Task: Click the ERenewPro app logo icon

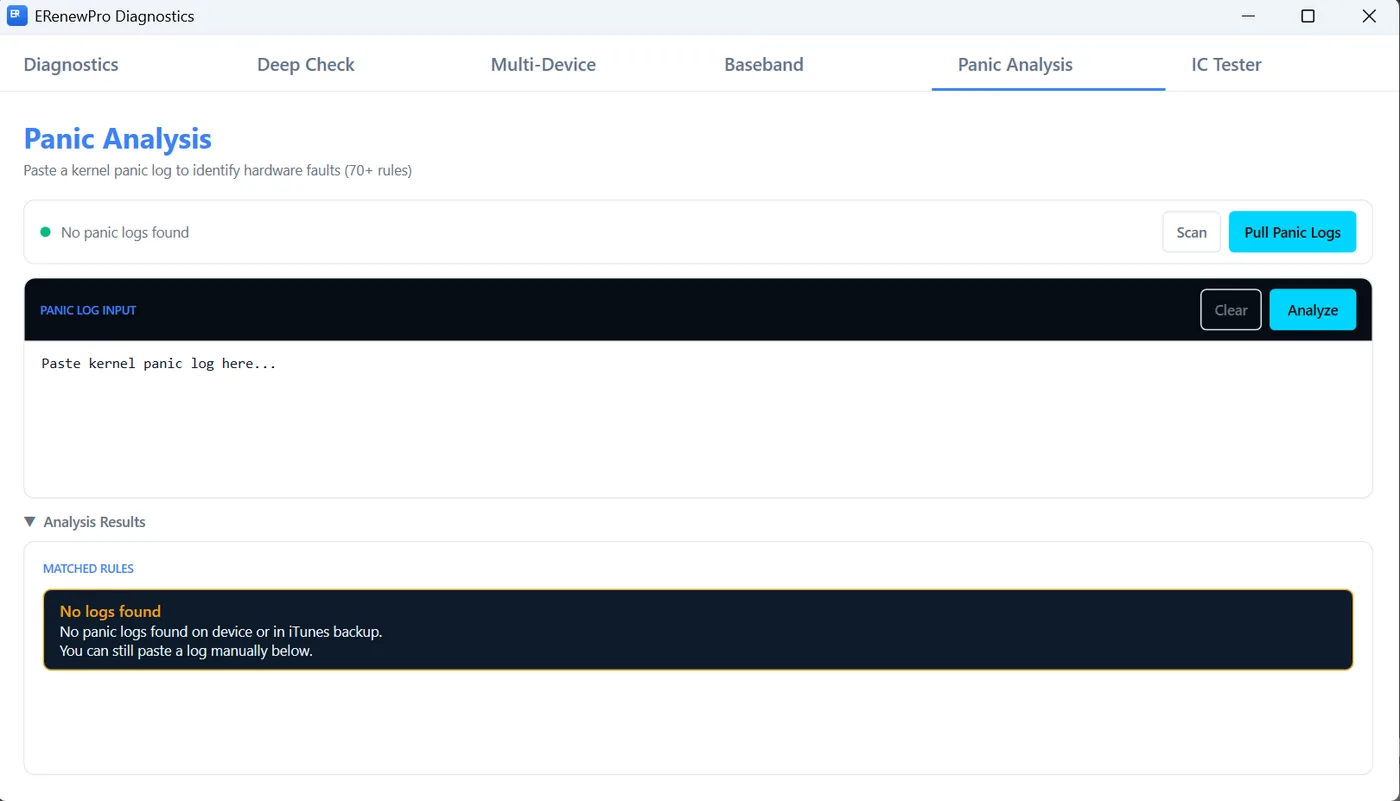Action: [17, 16]
